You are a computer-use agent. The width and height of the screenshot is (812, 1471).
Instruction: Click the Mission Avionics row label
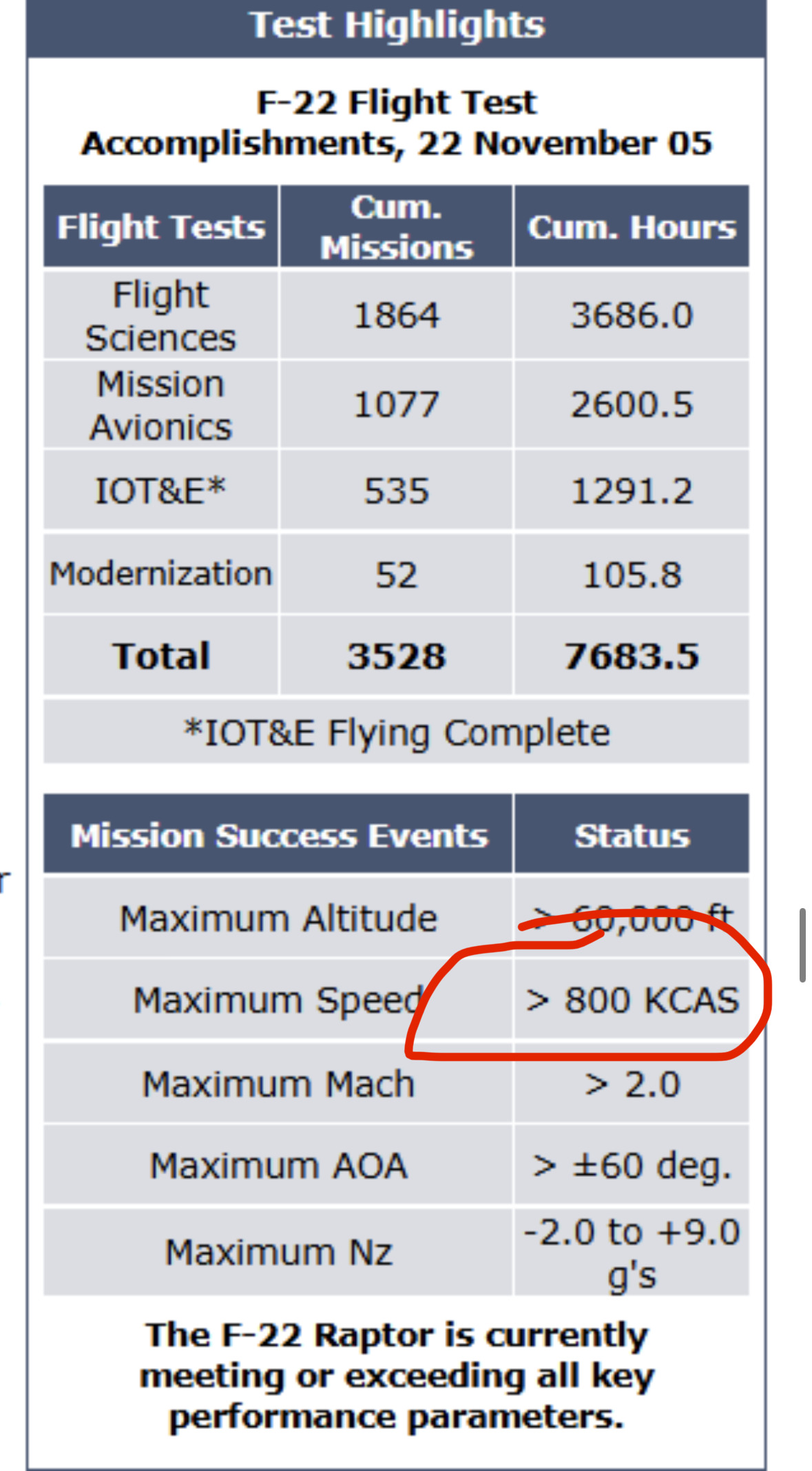tap(160, 405)
